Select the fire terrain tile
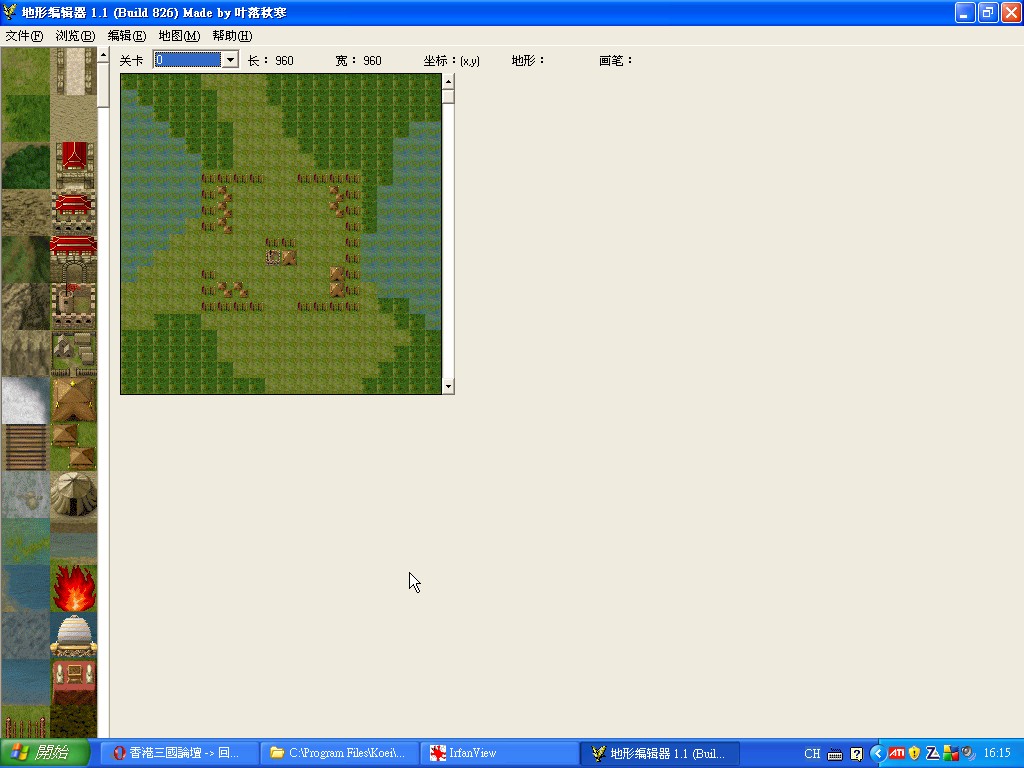 point(73,588)
